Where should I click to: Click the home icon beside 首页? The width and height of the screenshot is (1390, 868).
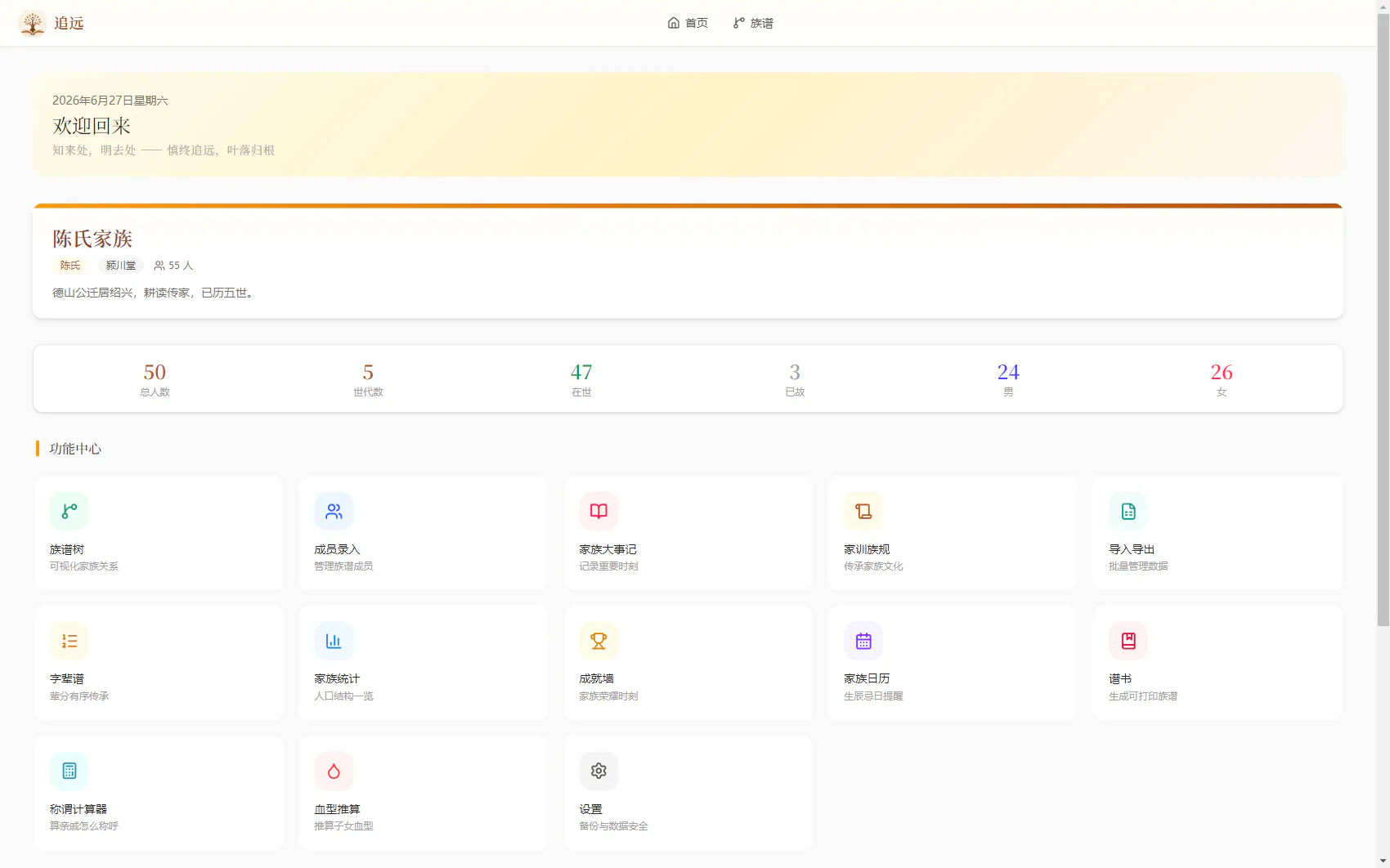point(674,23)
